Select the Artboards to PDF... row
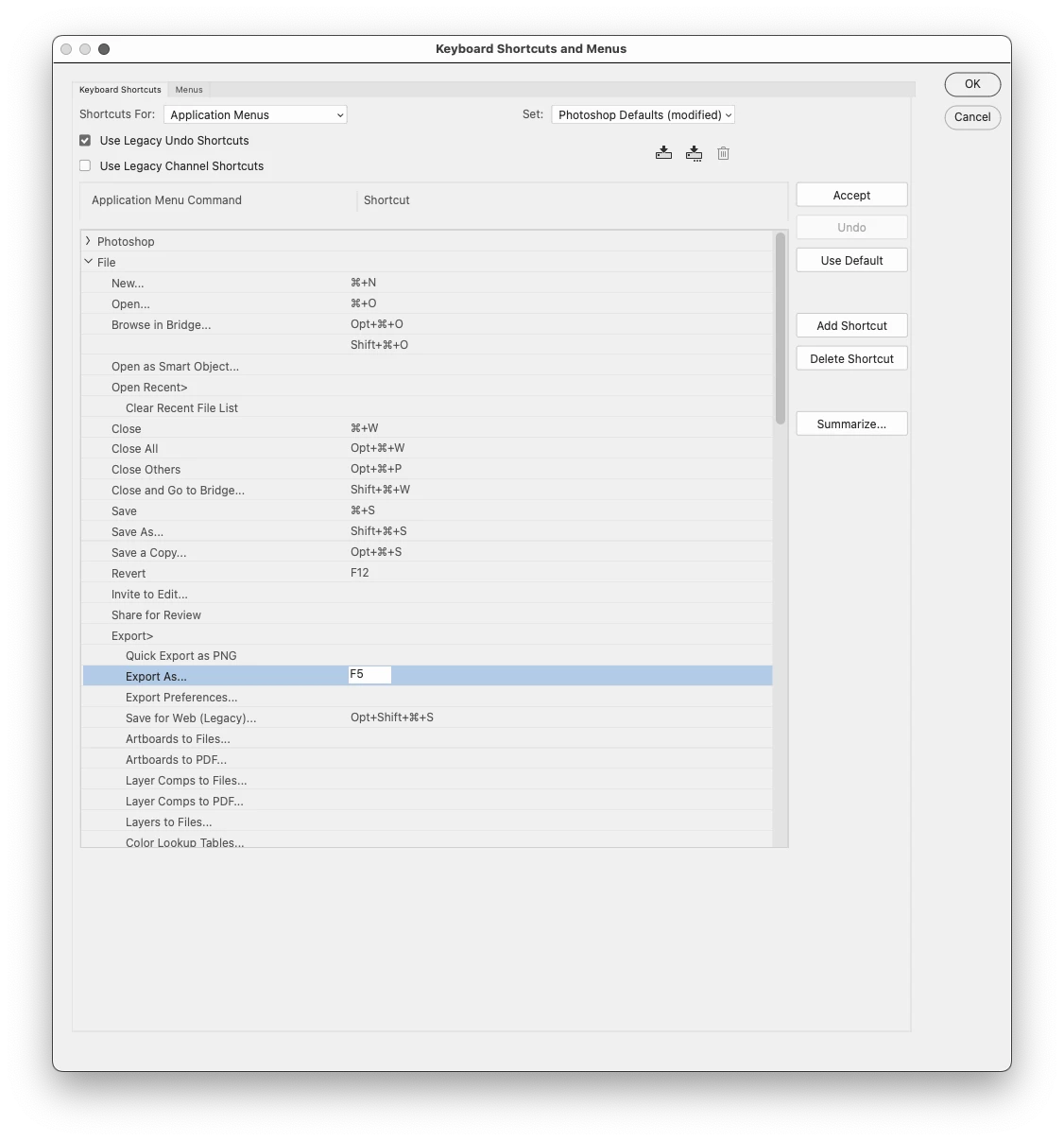 pyautogui.click(x=427, y=759)
